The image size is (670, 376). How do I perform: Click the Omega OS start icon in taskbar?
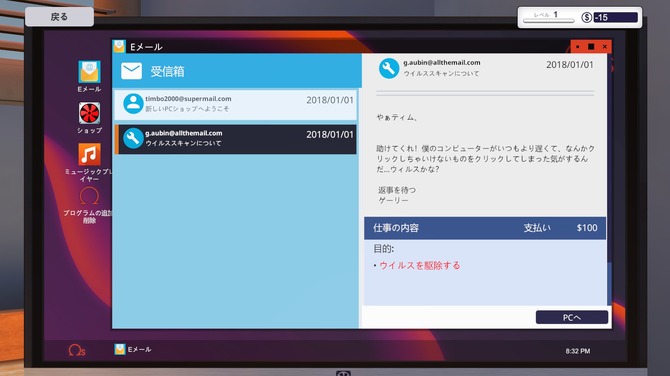tap(77, 350)
